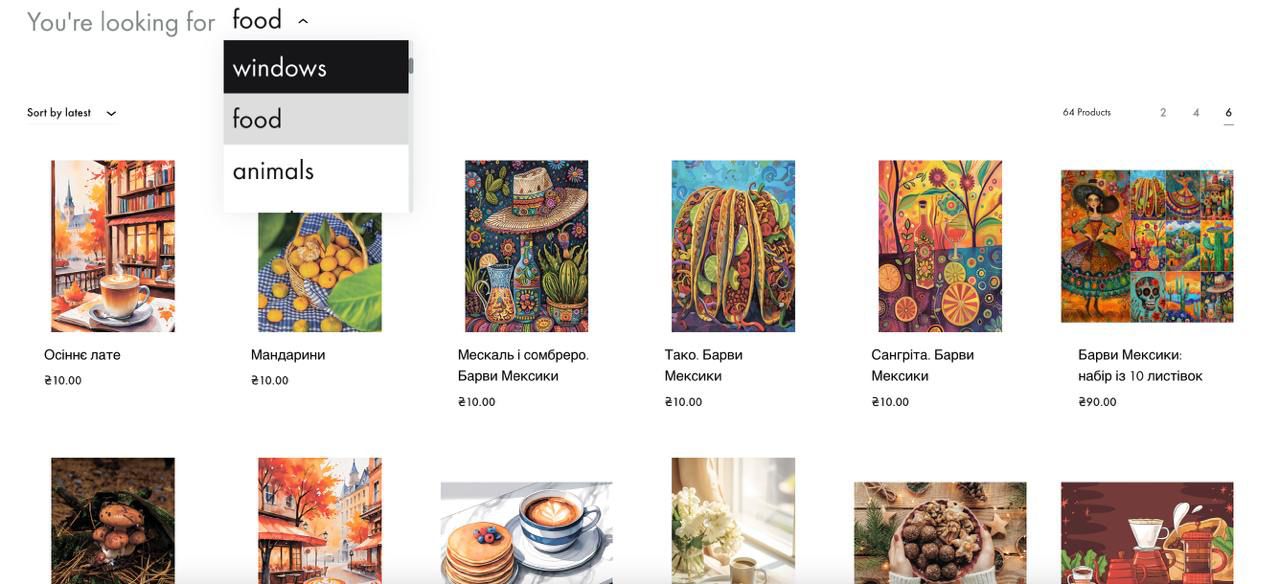Image resolution: width=1280 pixels, height=584 pixels.
Task: View the Мескаль і сомбреро postcard image
Action: point(526,246)
